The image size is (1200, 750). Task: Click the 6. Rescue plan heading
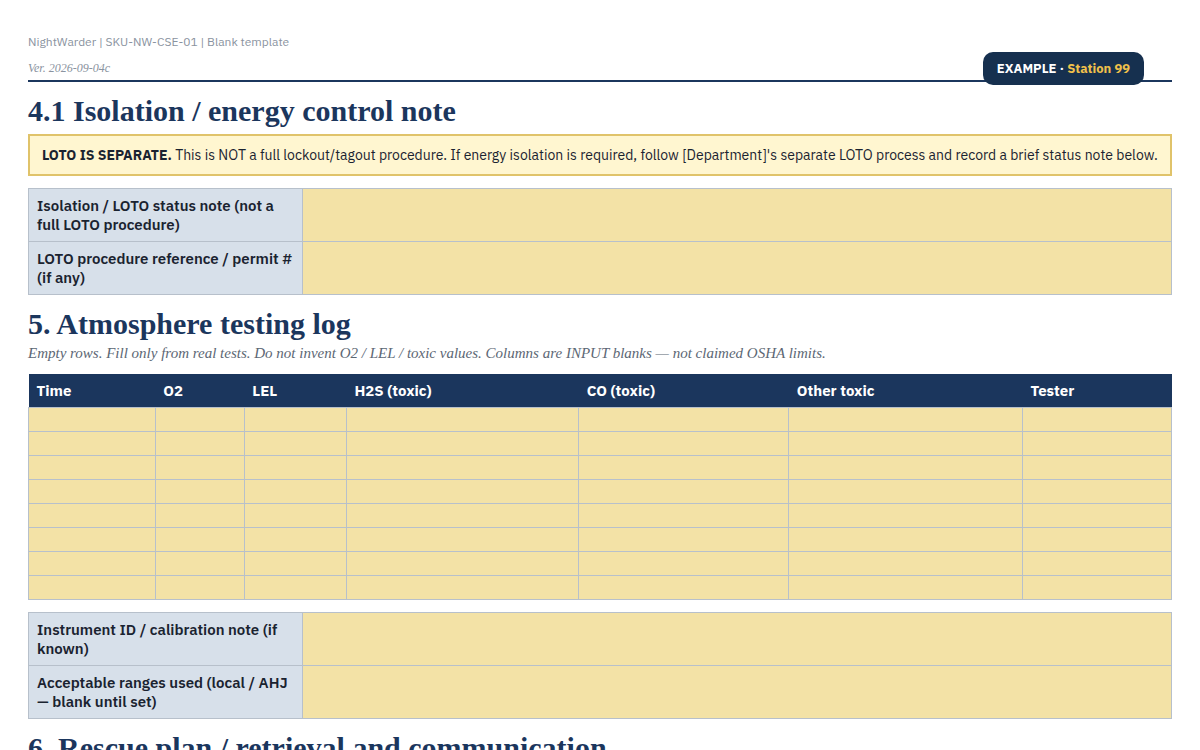pos(317,742)
